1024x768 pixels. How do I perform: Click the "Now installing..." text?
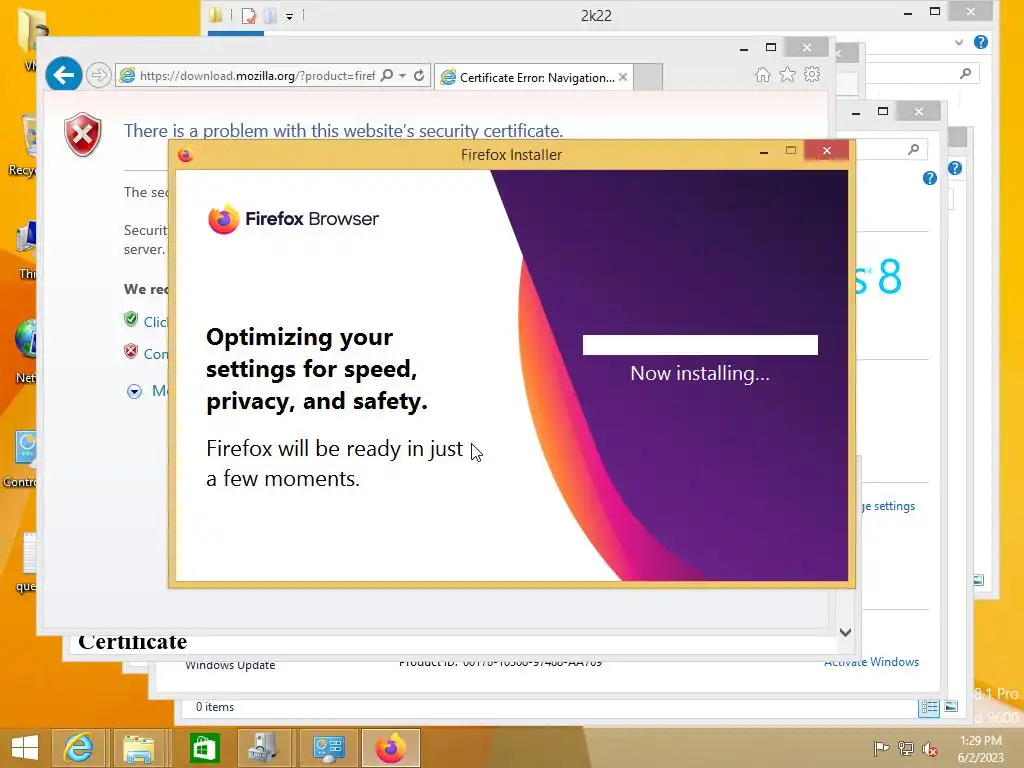tap(700, 373)
